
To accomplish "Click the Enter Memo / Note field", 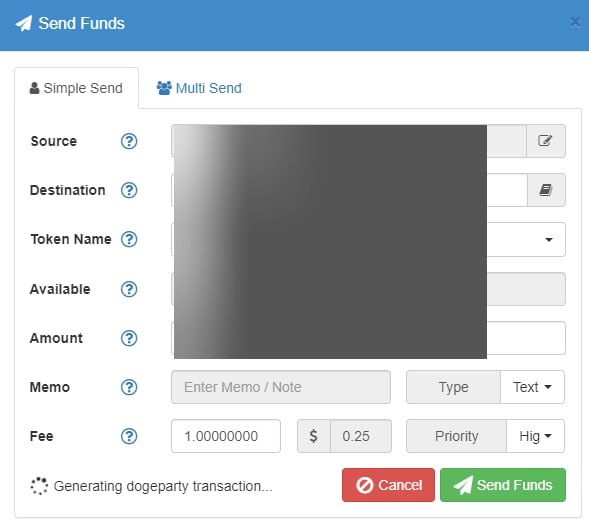I will click(281, 387).
